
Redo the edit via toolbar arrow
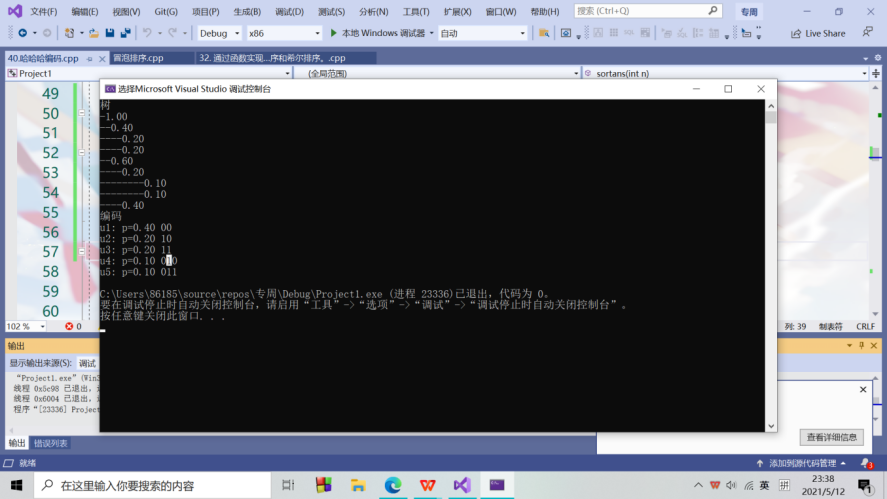tap(173, 33)
